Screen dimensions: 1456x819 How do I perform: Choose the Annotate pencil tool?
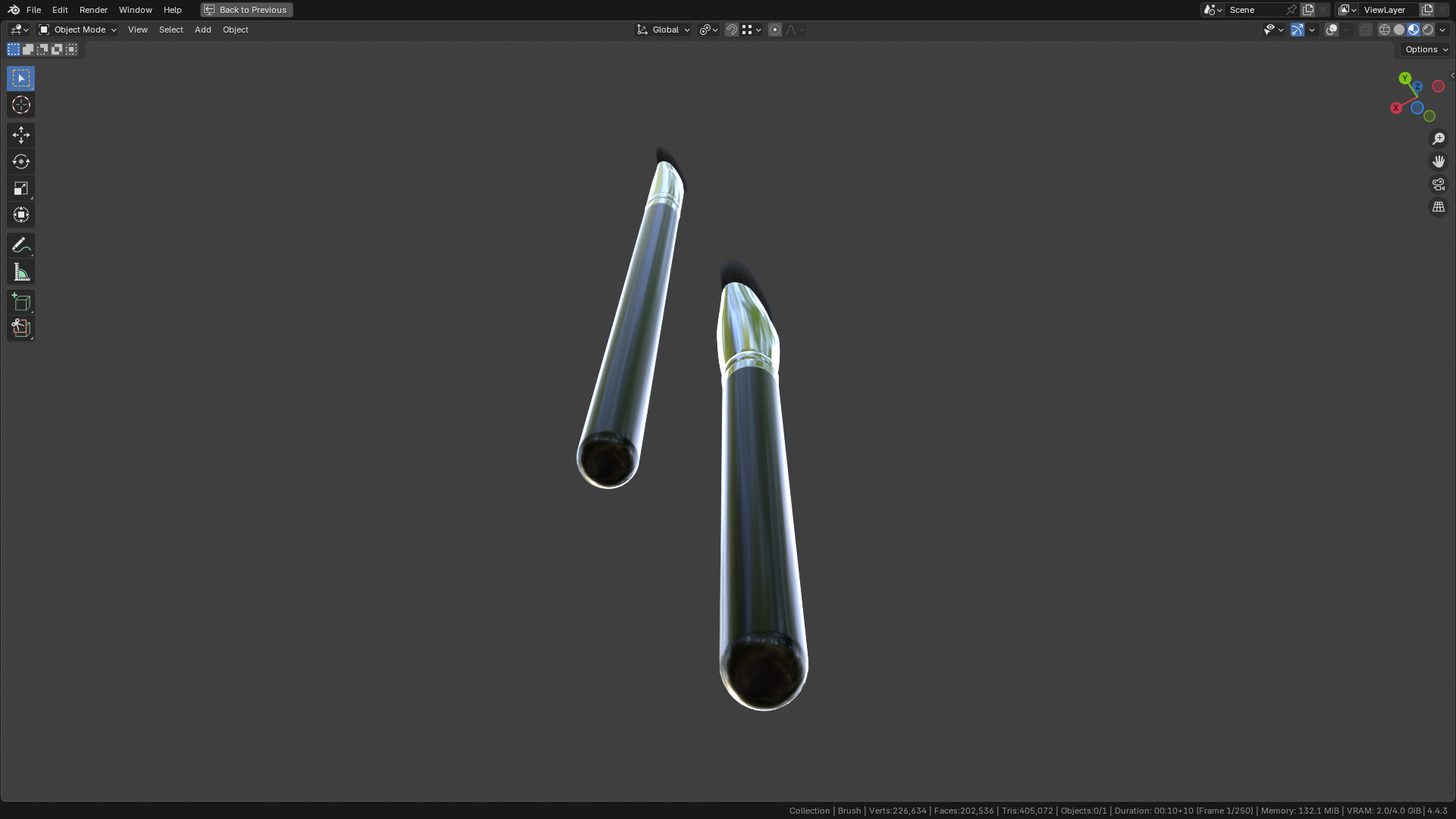tap(20, 245)
